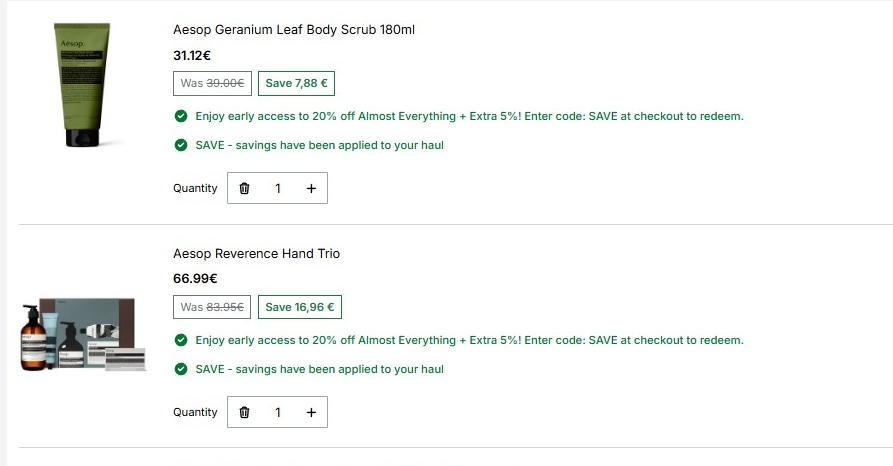
Task: Click the Save 16,96 € badge
Action: 300,307
